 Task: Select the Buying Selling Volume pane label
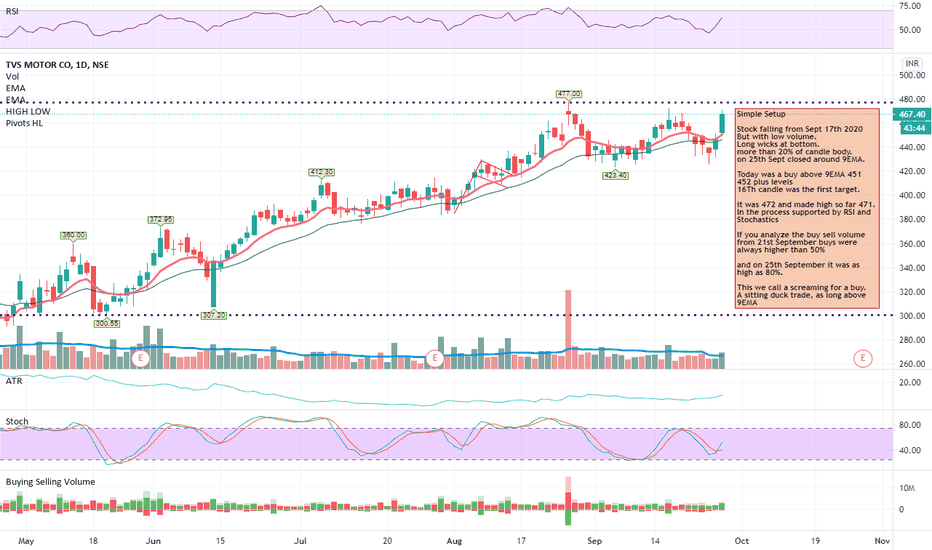point(51,482)
